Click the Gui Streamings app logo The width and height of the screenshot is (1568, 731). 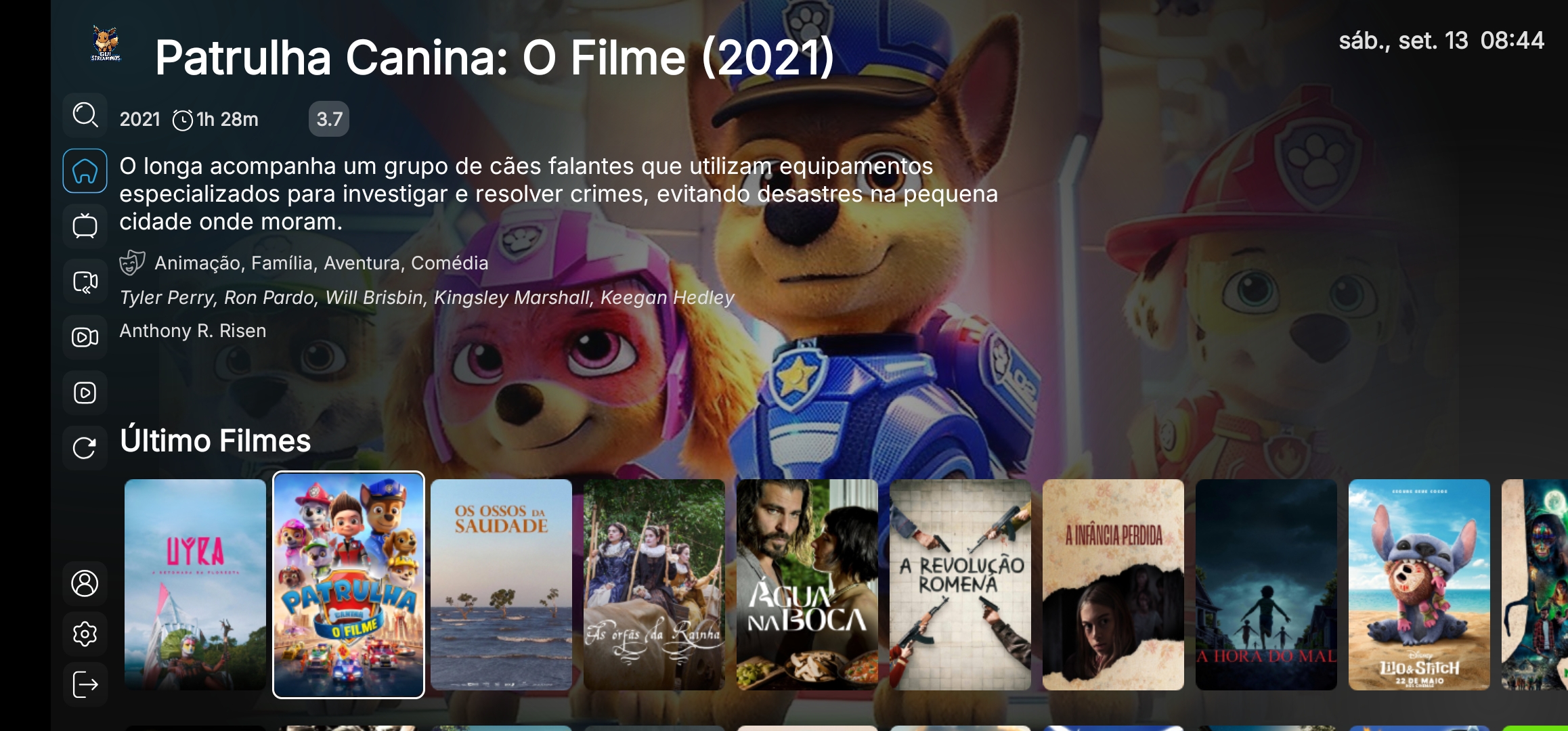click(x=106, y=45)
